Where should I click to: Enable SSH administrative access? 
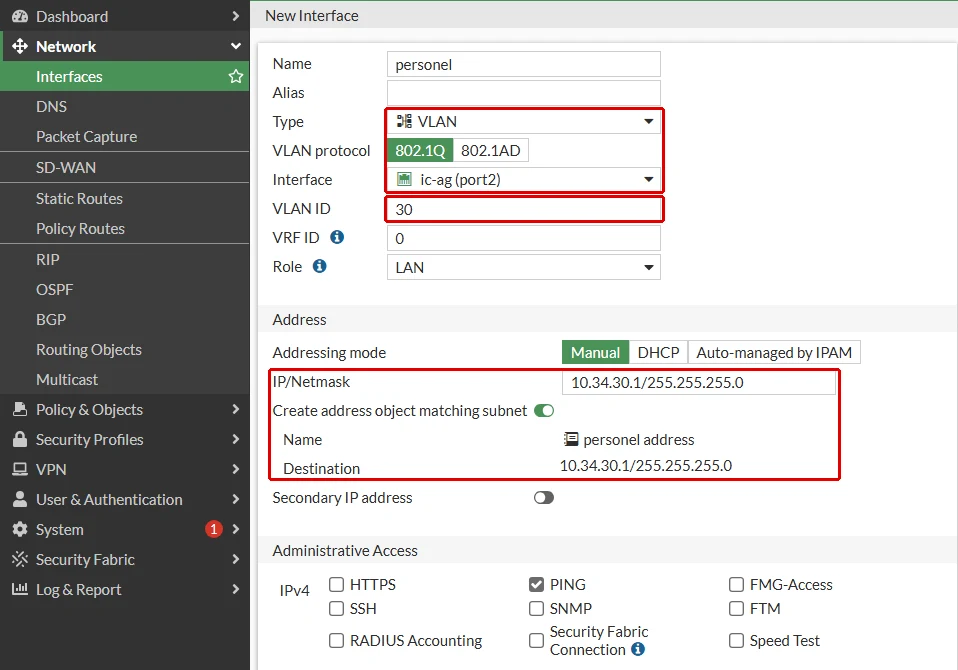[336, 608]
